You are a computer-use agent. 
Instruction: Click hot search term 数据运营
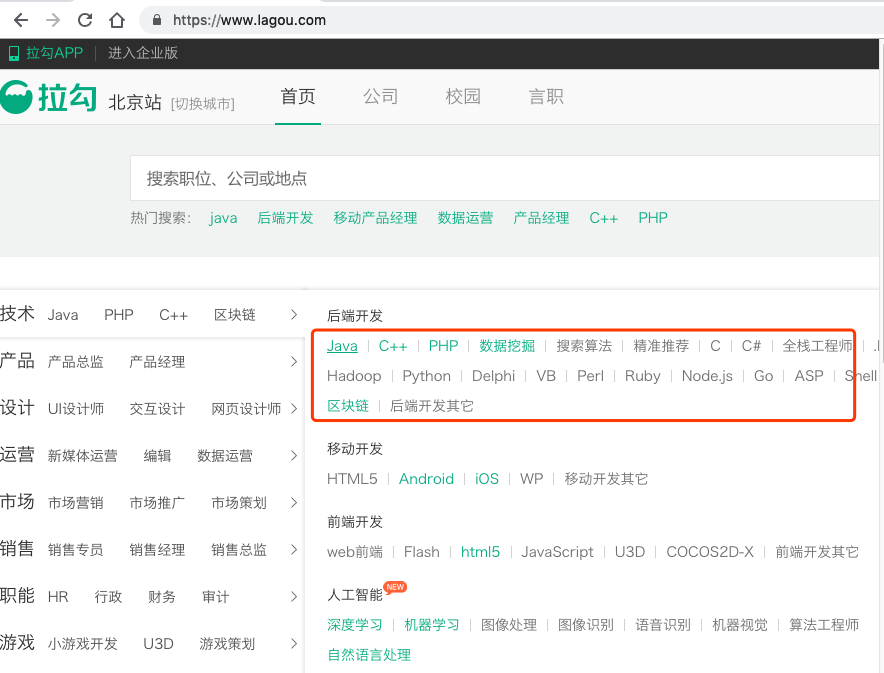(465, 218)
